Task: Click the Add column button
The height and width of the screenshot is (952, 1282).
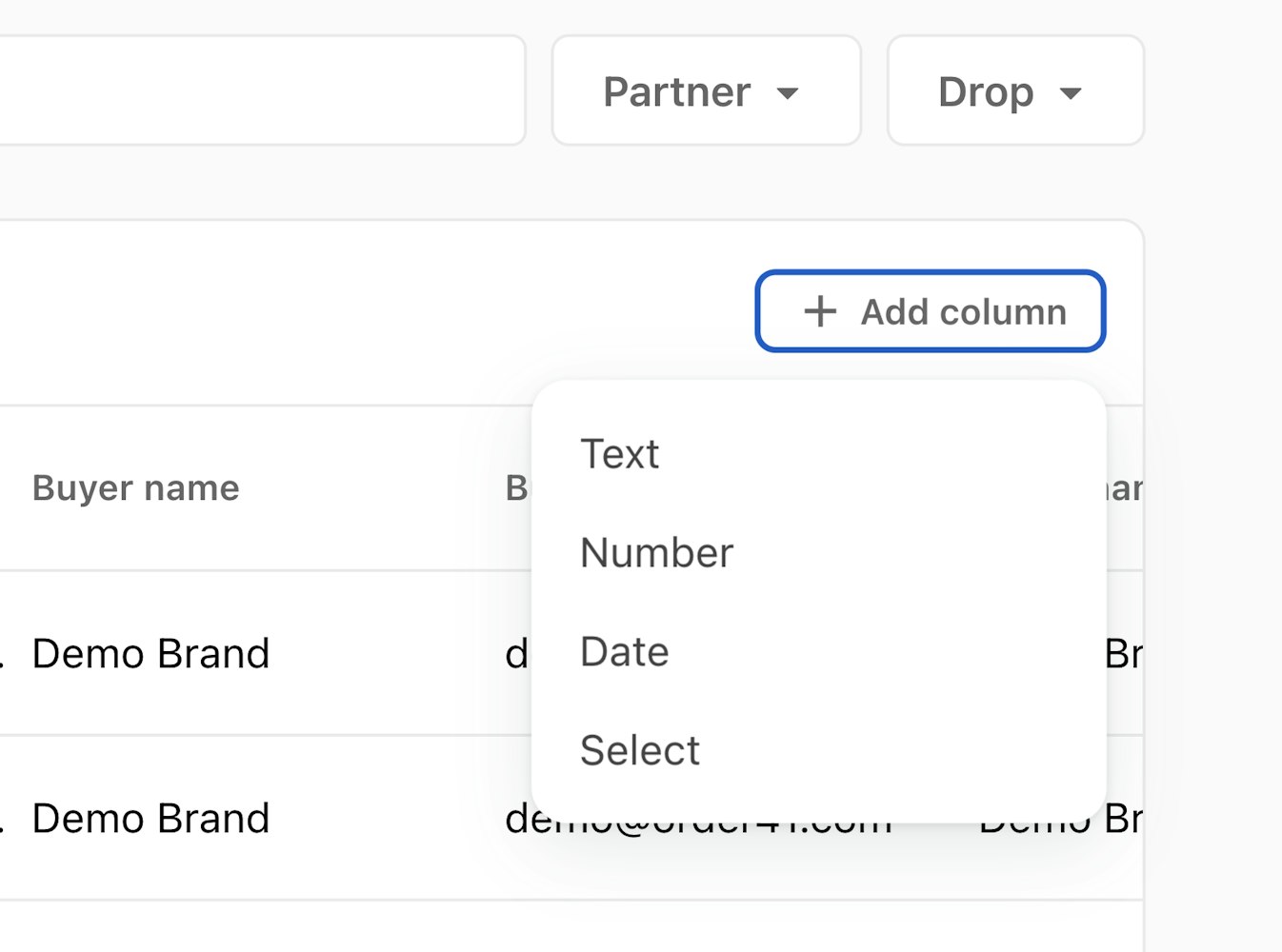Action: click(931, 311)
